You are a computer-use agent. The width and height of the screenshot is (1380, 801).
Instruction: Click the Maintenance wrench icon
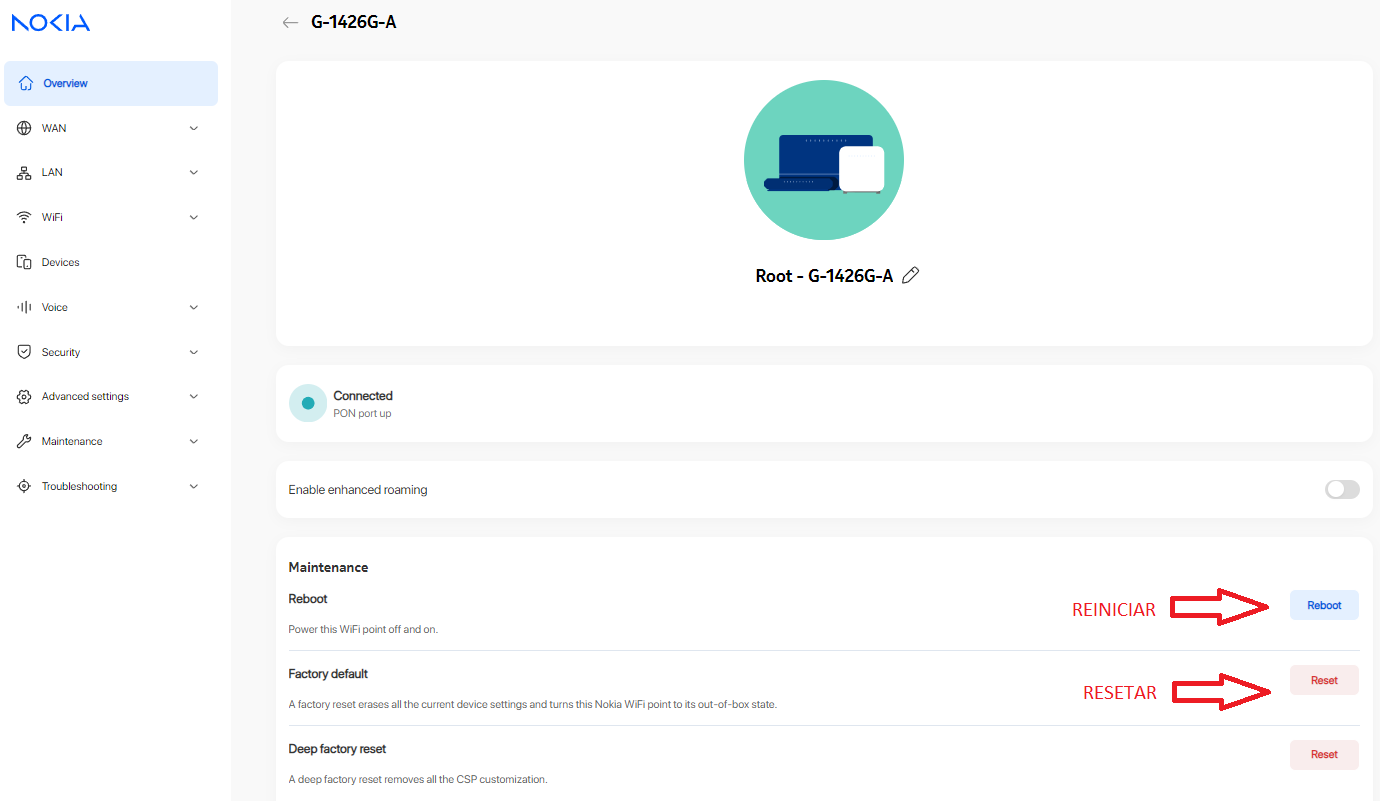[x=24, y=441]
